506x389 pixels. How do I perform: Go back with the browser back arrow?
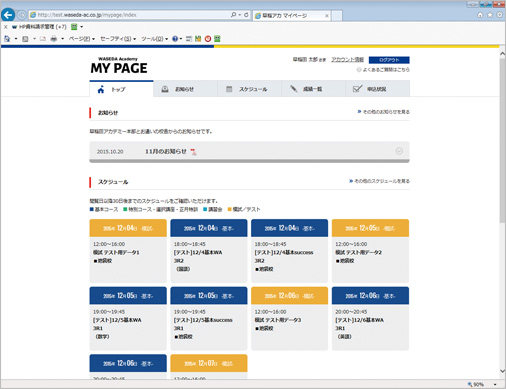(8, 15)
